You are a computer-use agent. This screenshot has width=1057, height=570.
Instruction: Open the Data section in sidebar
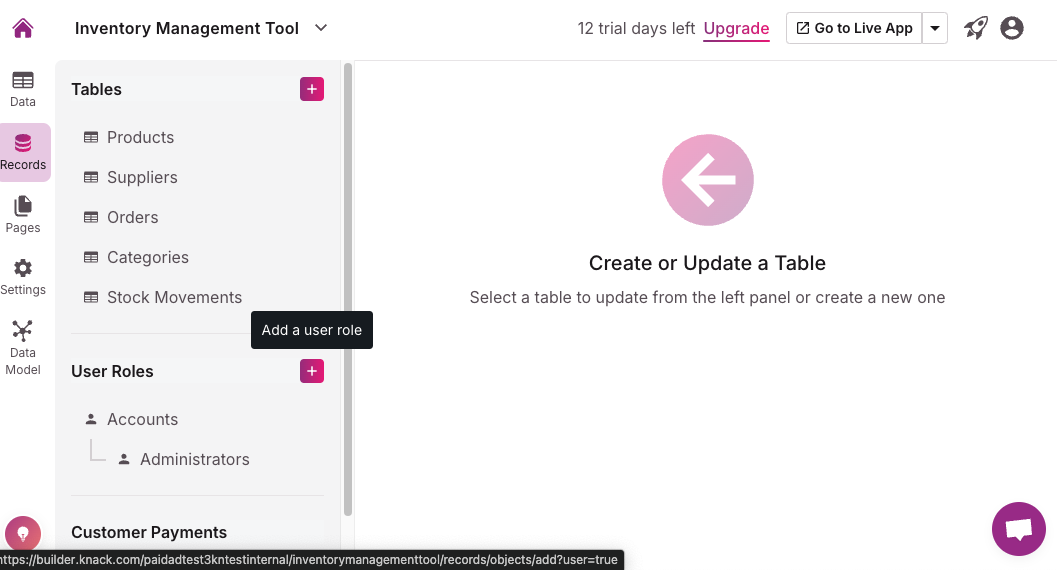click(x=23, y=89)
